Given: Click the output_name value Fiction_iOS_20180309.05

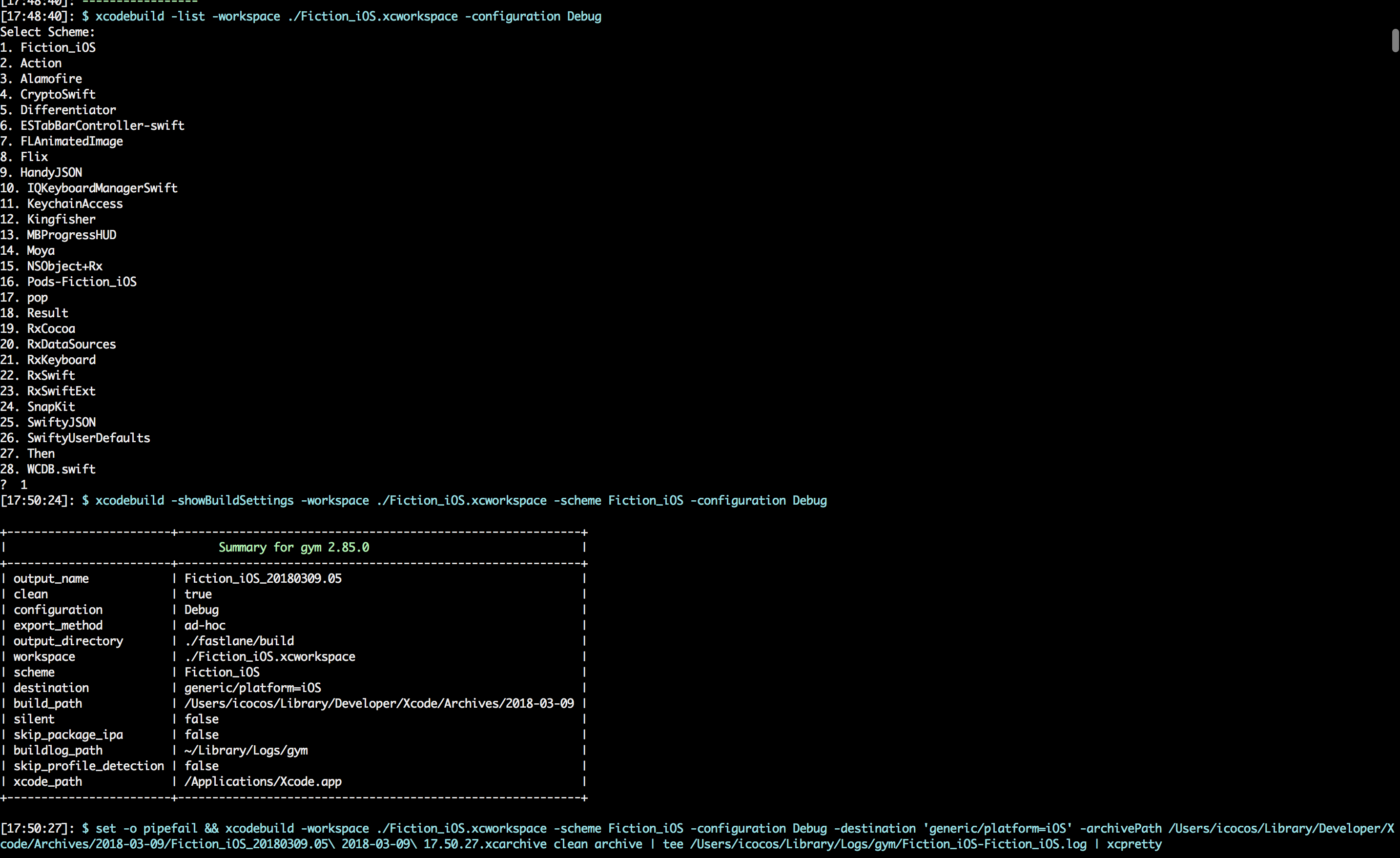Looking at the screenshot, I should click(263, 578).
